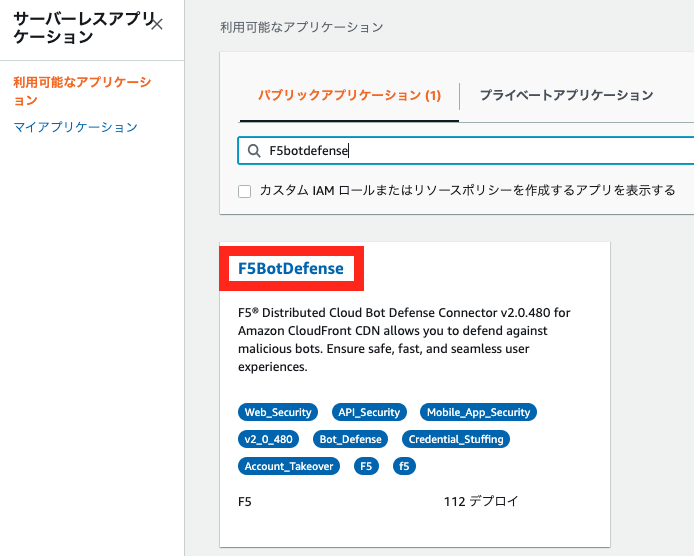Close the serverless applications side panel
Image resolution: width=694 pixels, height=556 pixels.
pos(156,24)
